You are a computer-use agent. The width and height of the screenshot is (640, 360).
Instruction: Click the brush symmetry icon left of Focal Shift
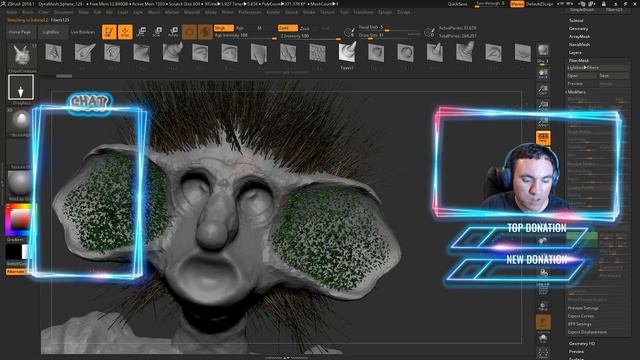349,32
